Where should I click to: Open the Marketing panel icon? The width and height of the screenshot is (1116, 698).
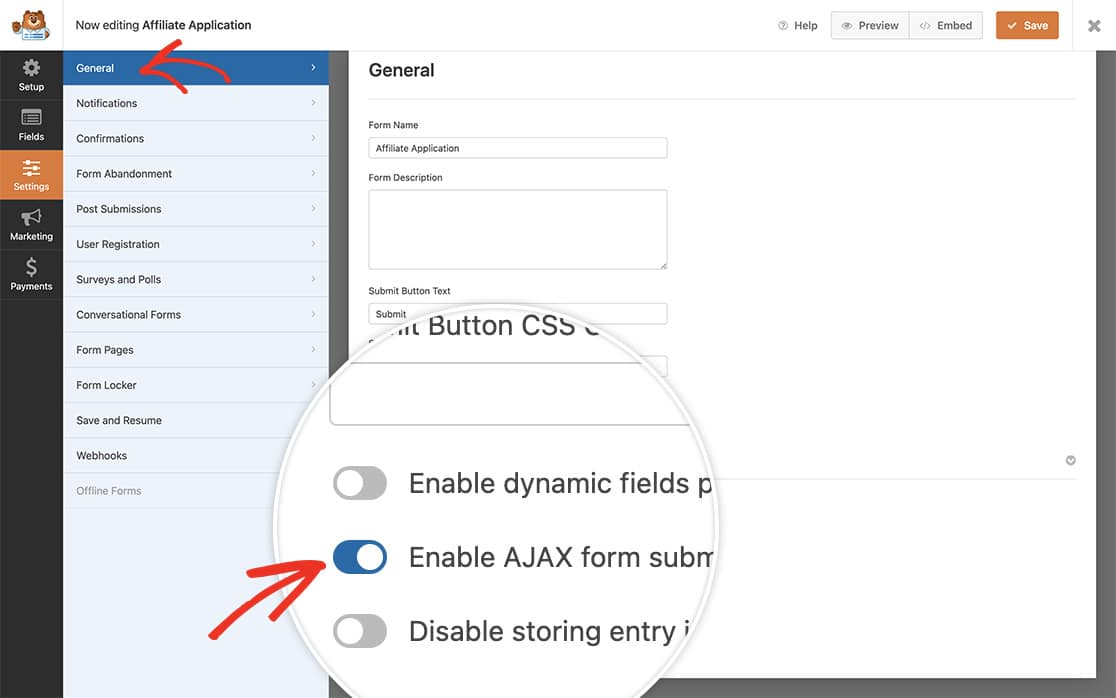(x=31, y=223)
